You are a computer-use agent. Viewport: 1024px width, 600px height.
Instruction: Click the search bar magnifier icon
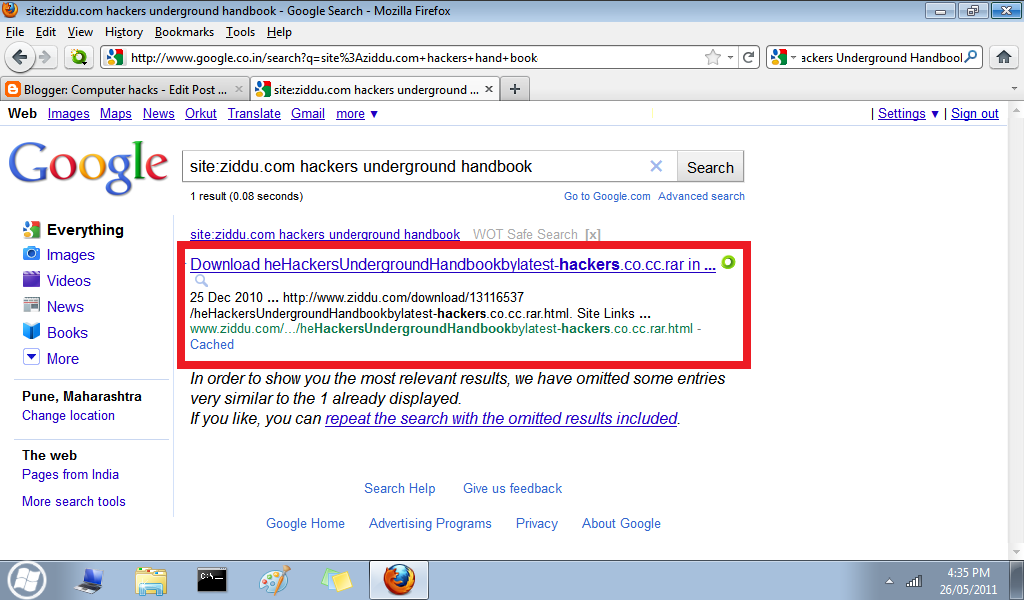coord(971,57)
